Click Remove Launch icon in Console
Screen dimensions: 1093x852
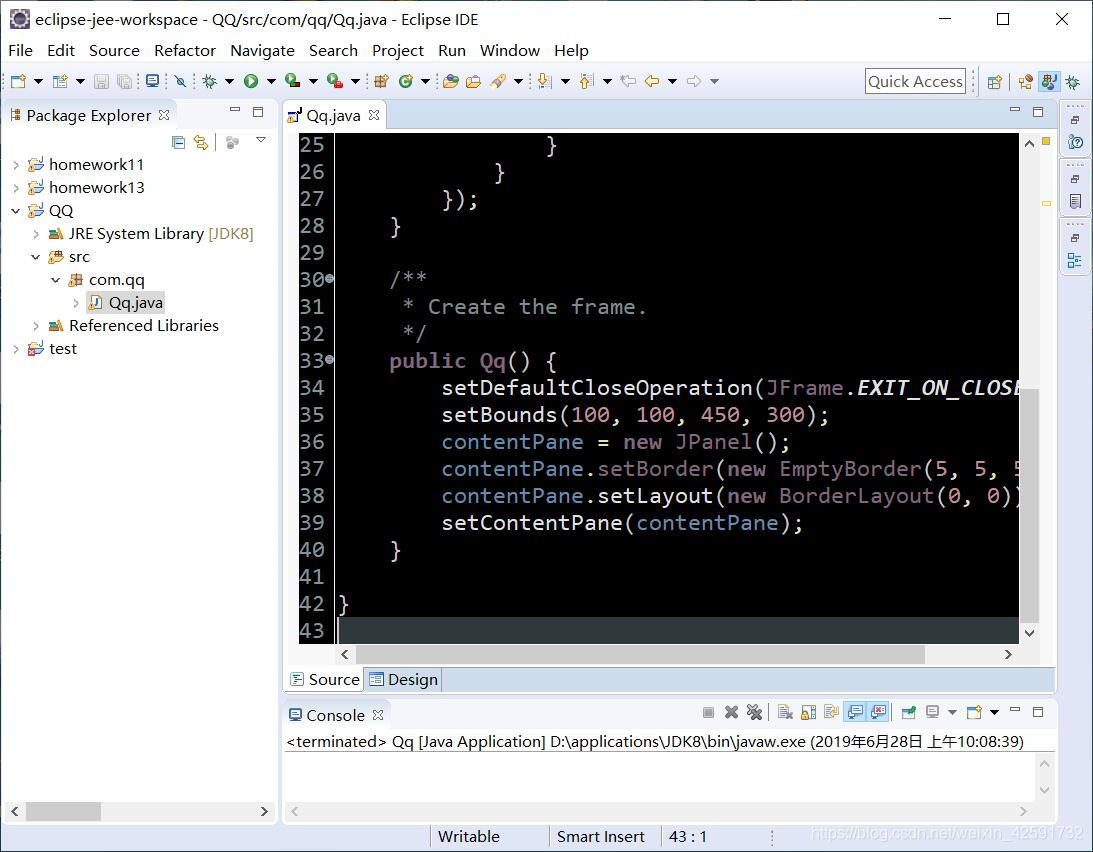point(731,713)
